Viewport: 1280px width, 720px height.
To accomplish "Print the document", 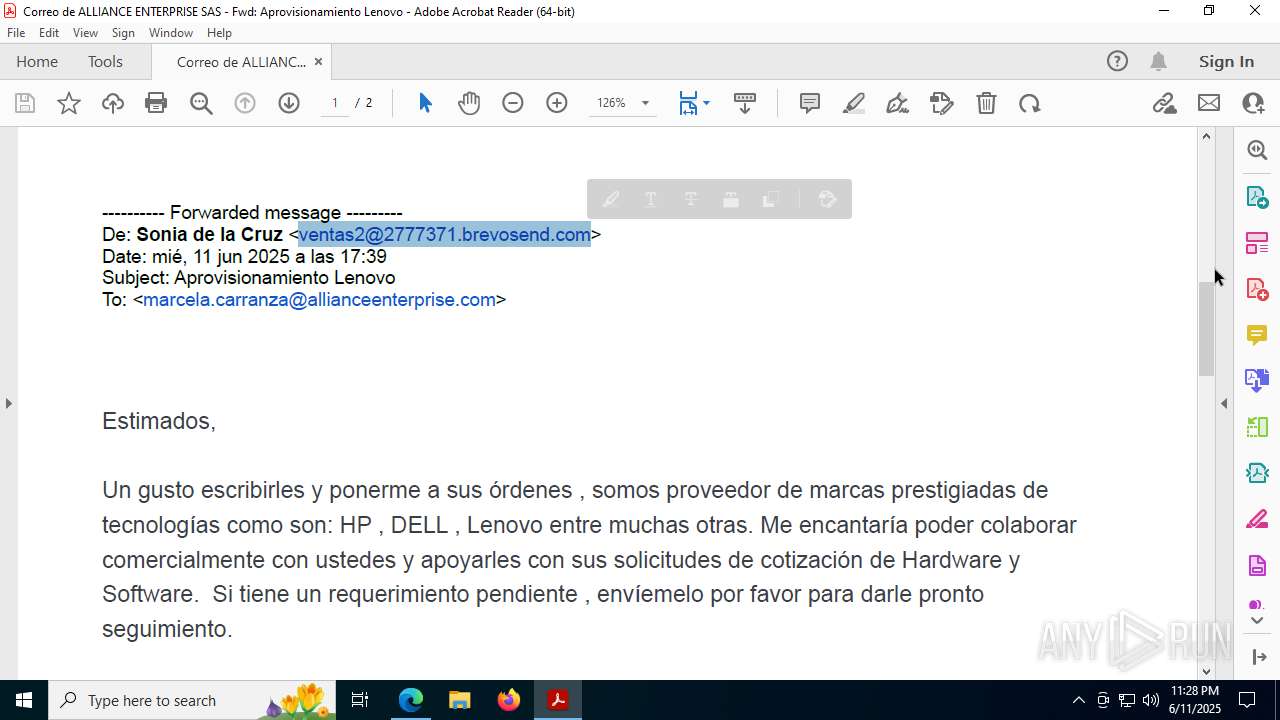I will [156, 103].
